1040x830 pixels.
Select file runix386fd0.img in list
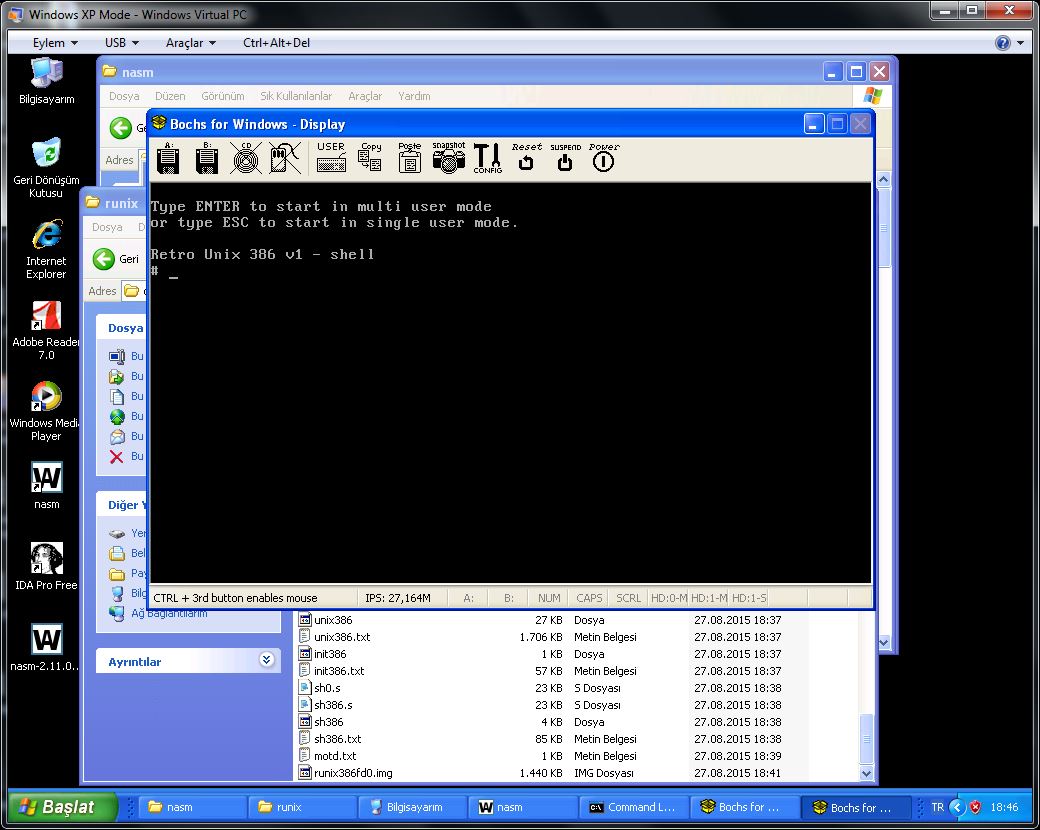tap(353, 773)
